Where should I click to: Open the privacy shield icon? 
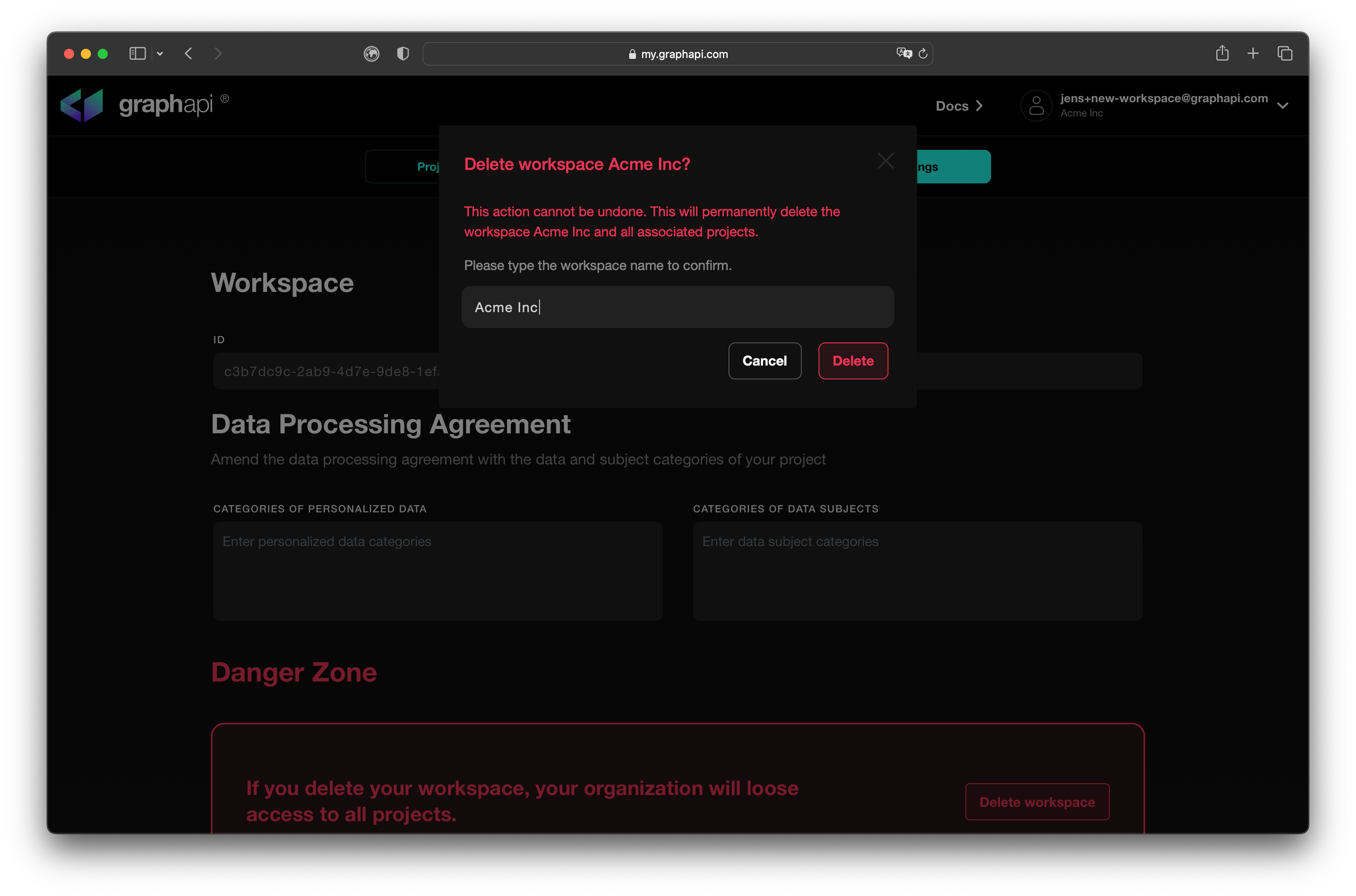coord(402,54)
